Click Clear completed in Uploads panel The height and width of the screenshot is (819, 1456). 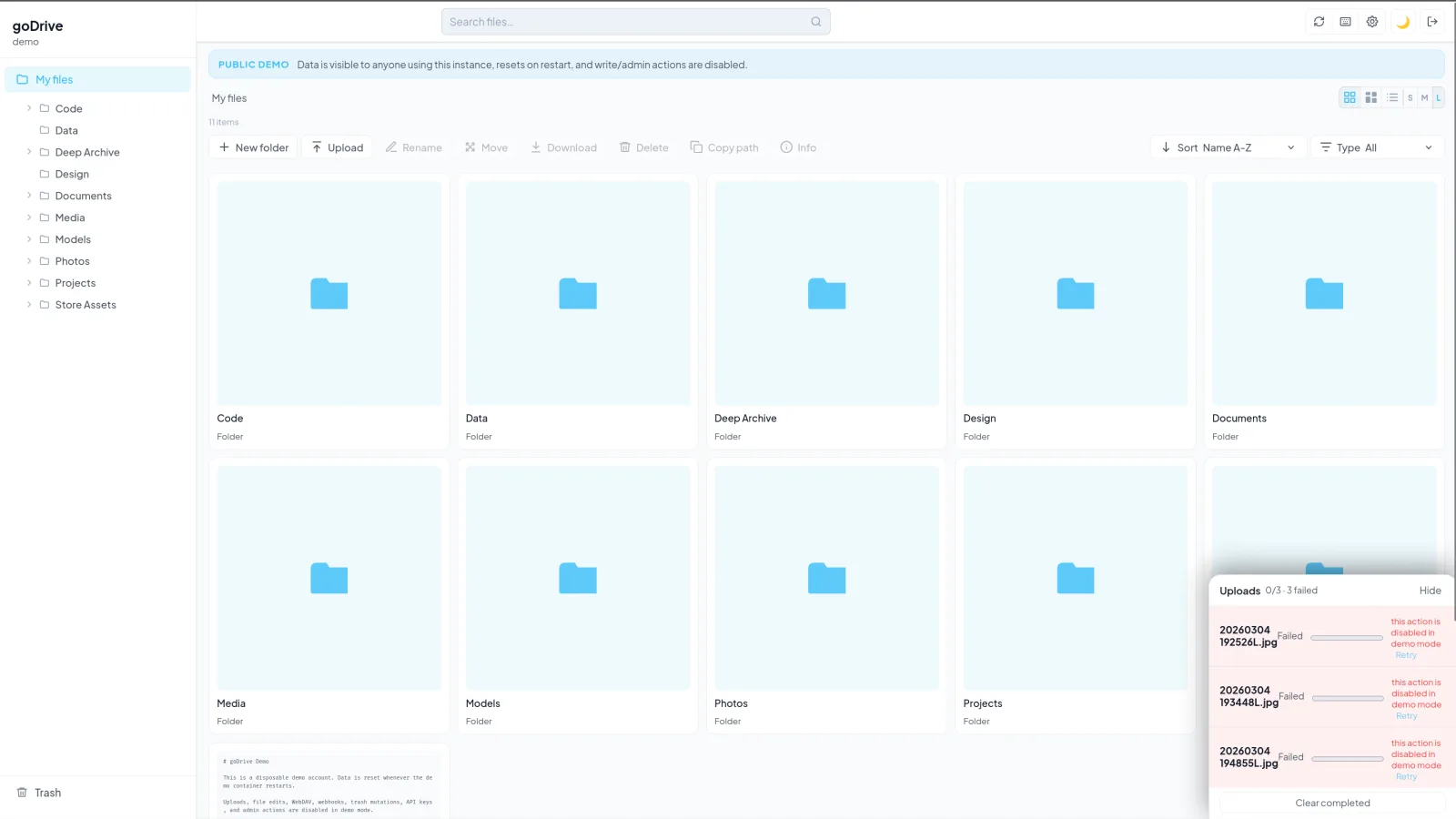tap(1332, 803)
